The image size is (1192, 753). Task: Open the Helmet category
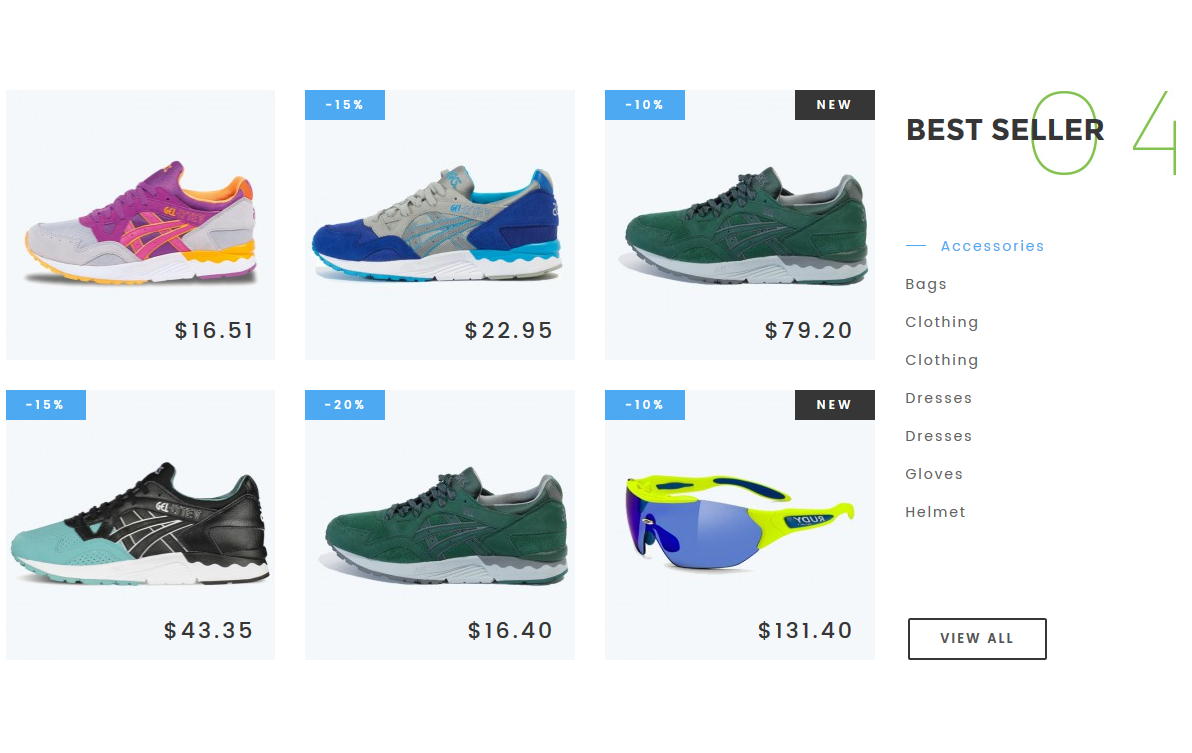point(935,512)
